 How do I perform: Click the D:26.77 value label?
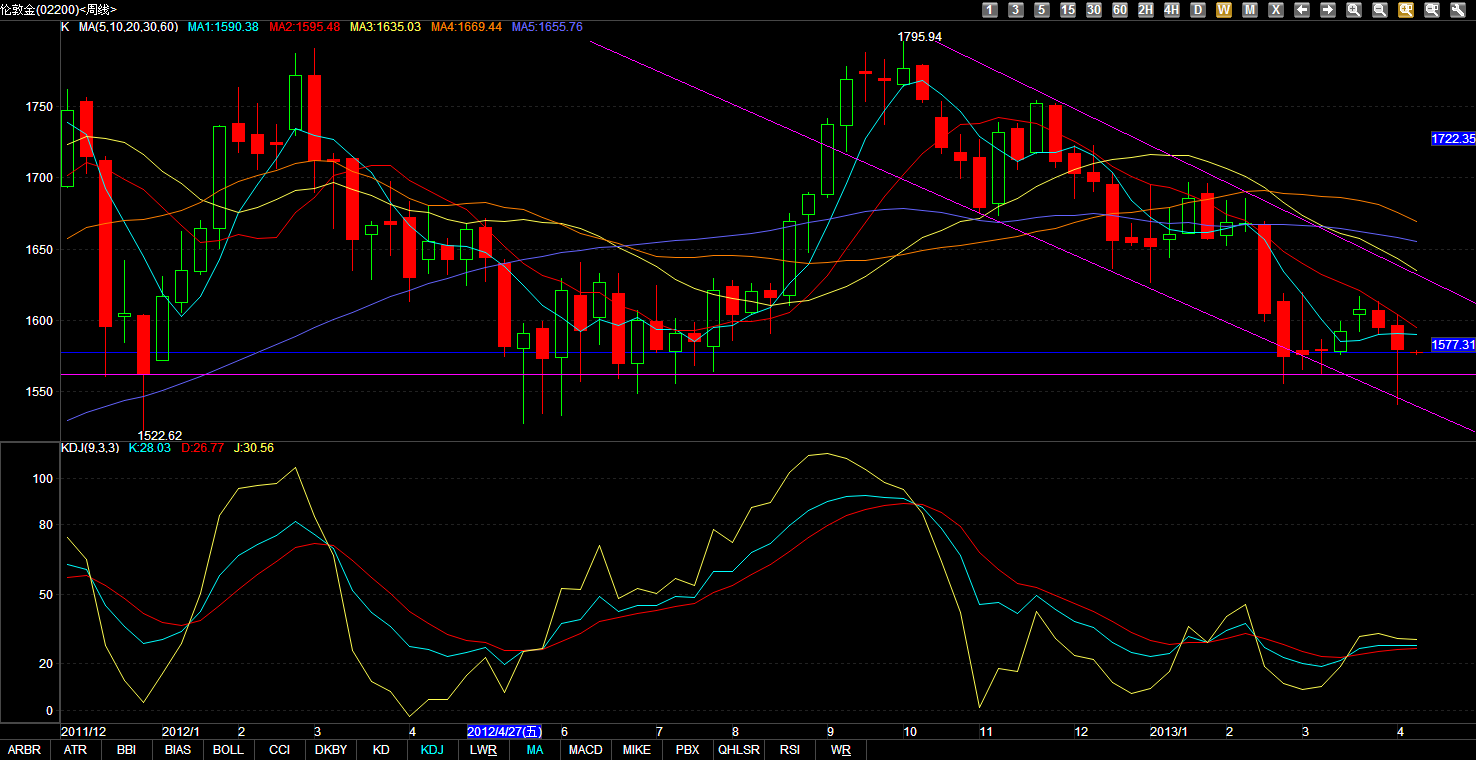202,448
